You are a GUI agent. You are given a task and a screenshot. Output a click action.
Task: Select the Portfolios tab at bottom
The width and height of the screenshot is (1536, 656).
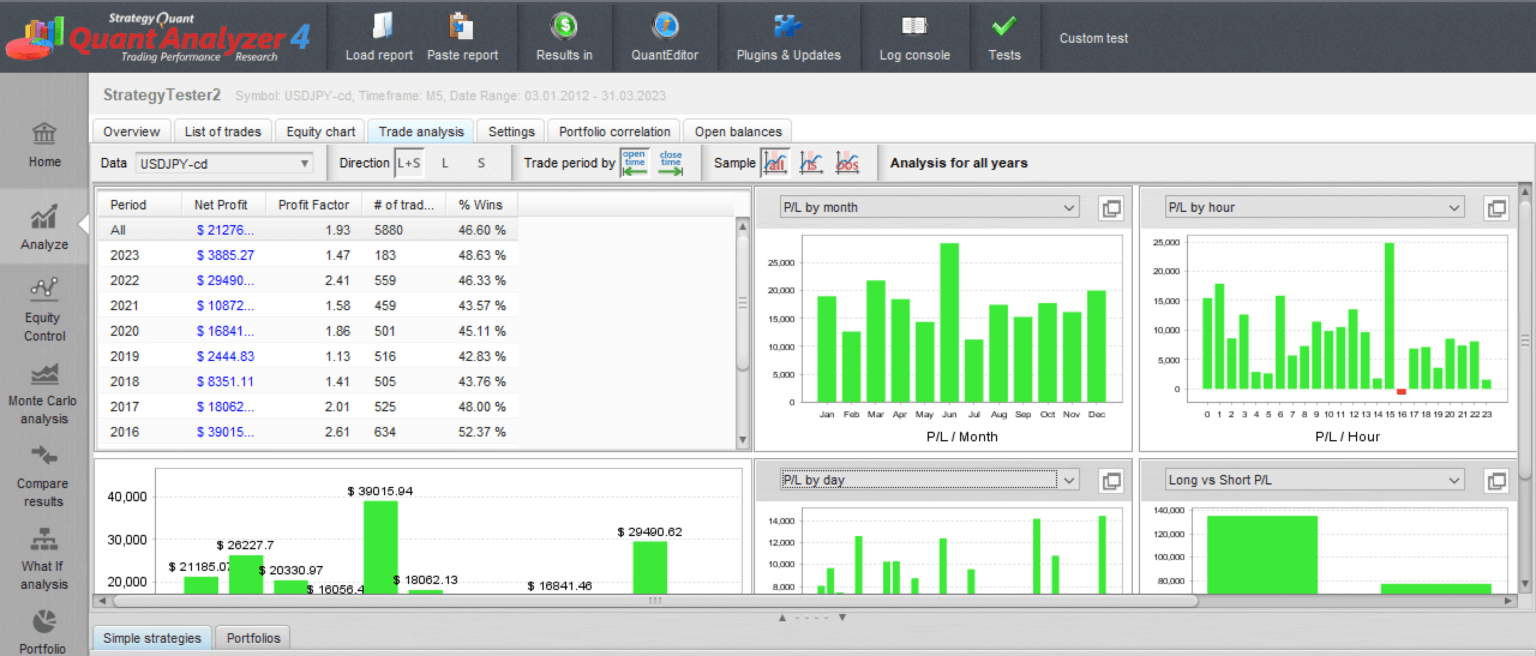tap(252, 637)
